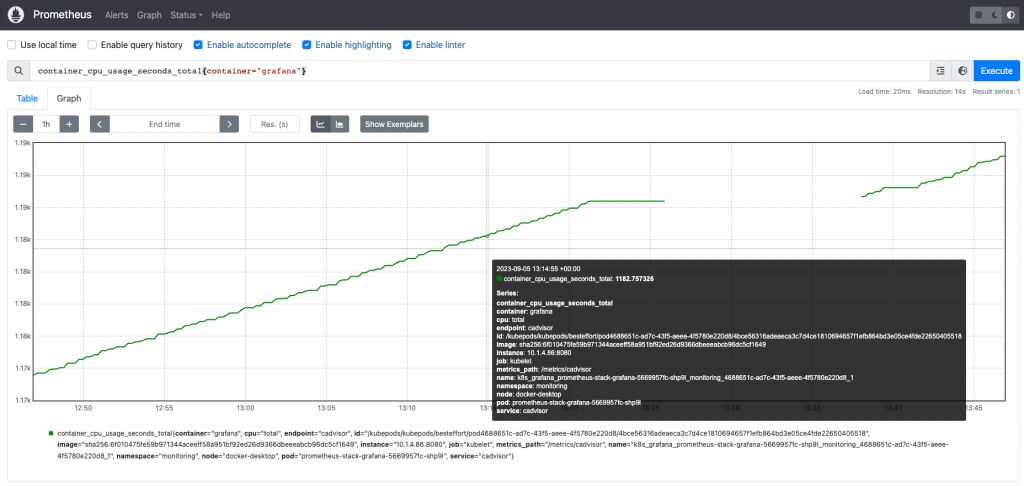Click the 1h range input field
The image size is (1024, 486).
(x=46, y=124)
